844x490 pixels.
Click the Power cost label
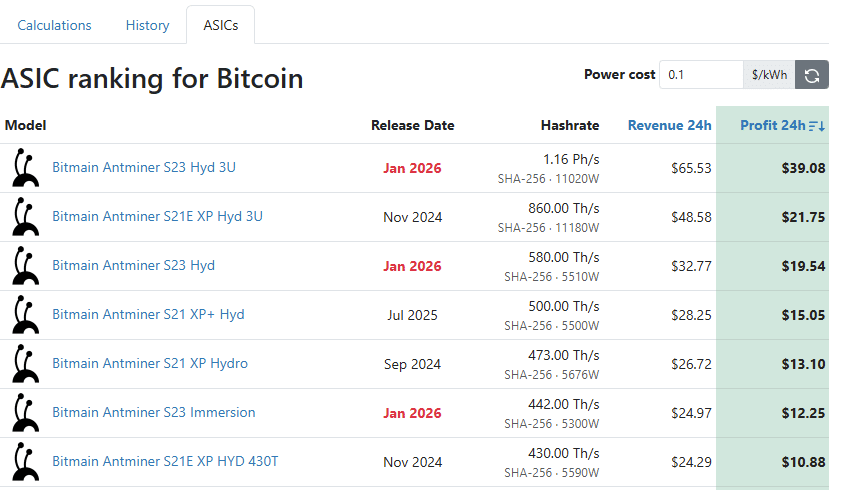tap(620, 75)
